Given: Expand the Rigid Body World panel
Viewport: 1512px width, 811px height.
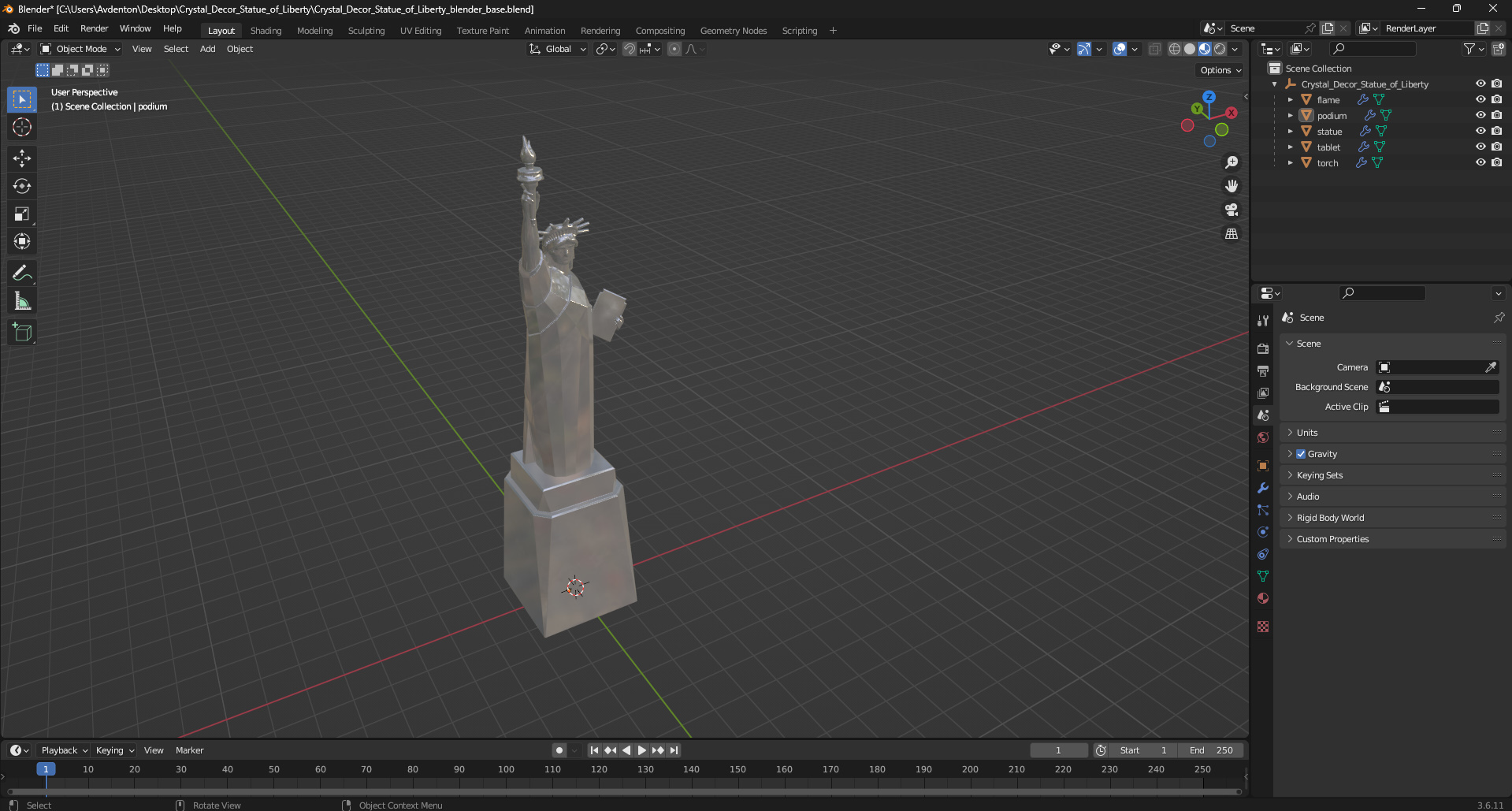Looking at the screenshot, I should [1393, 518].
